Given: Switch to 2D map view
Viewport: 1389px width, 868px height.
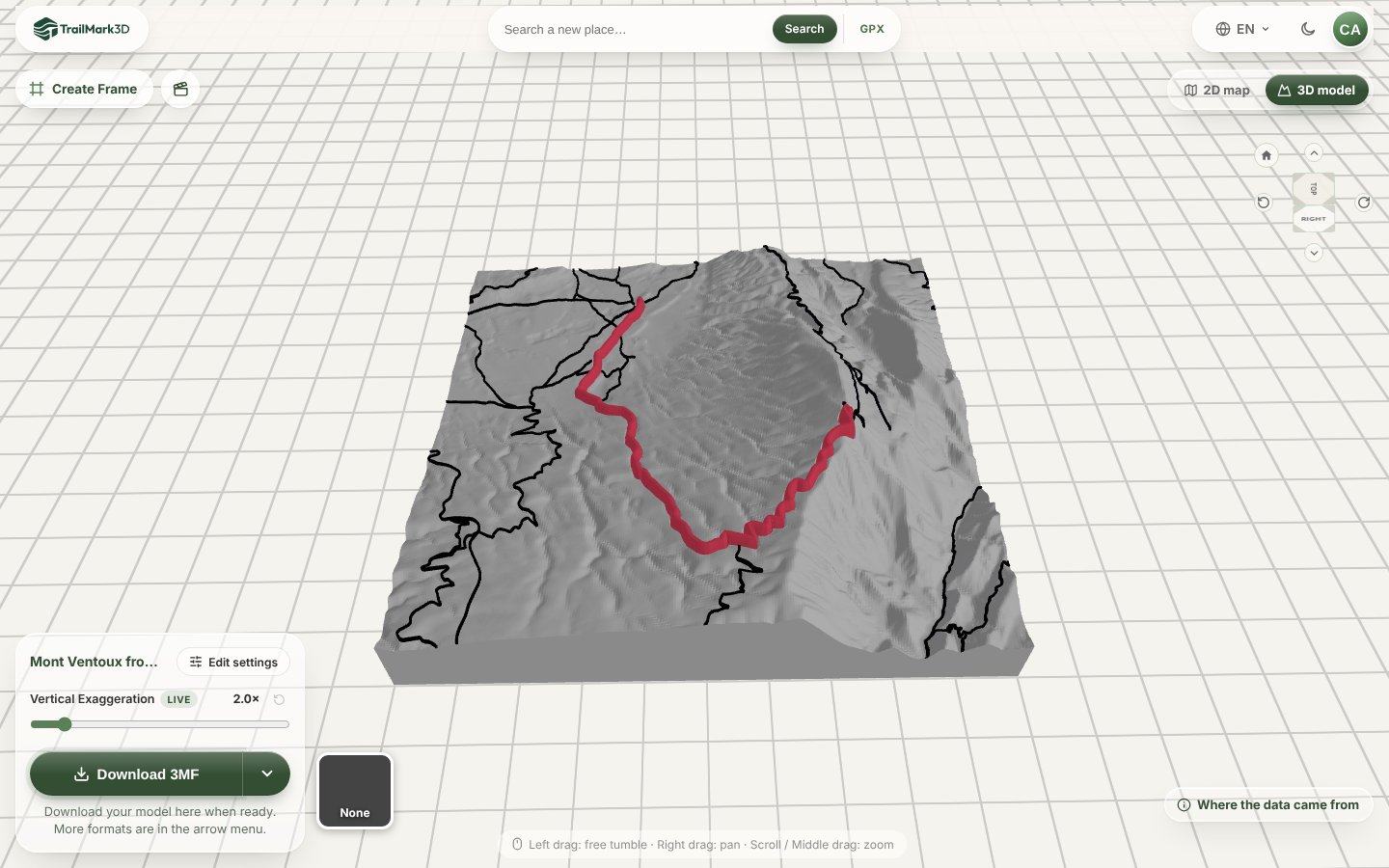Looking at the screenshot, I should (1217, 90).
